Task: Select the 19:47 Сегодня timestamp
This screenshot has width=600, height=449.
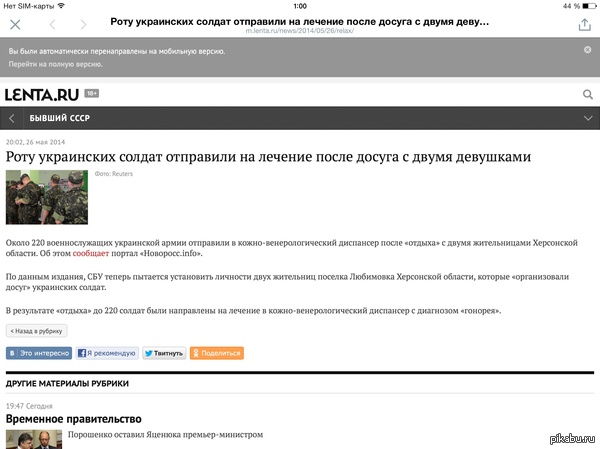Action: [29, 406]
